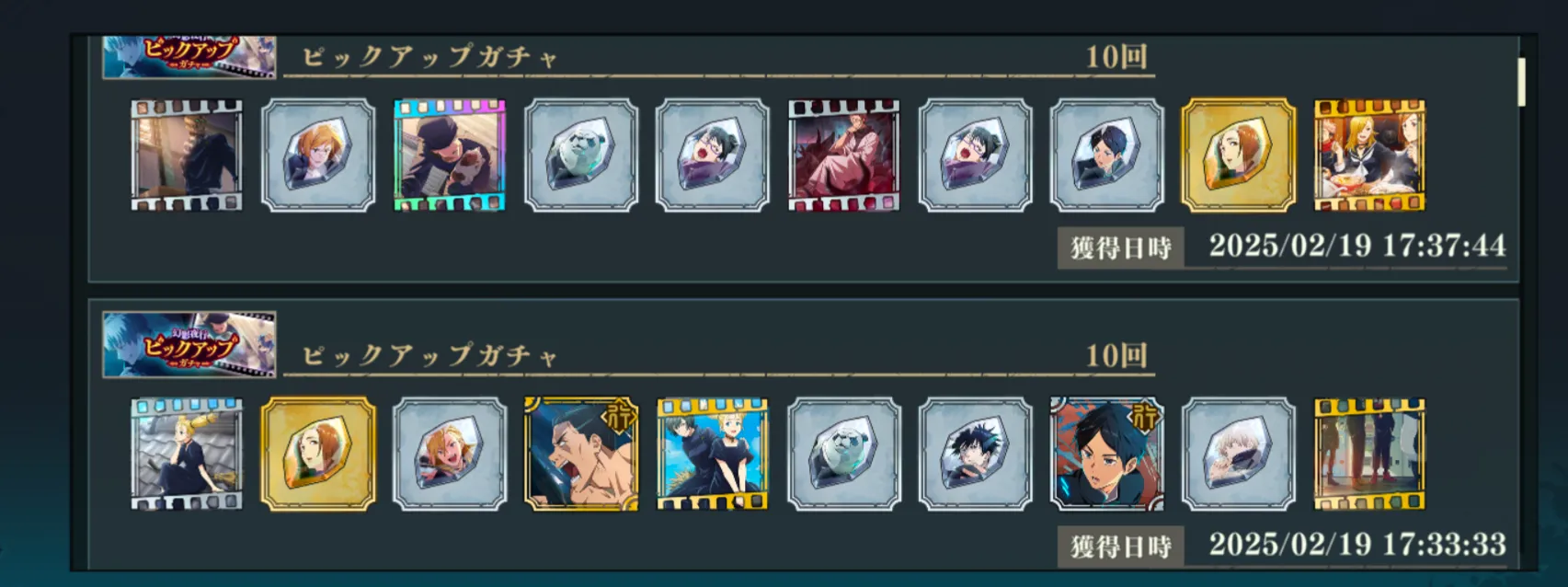The image size is (1568, 587).
Task: Select dark-haired boy card with red-blue background
Action: tap(1106, 454)
